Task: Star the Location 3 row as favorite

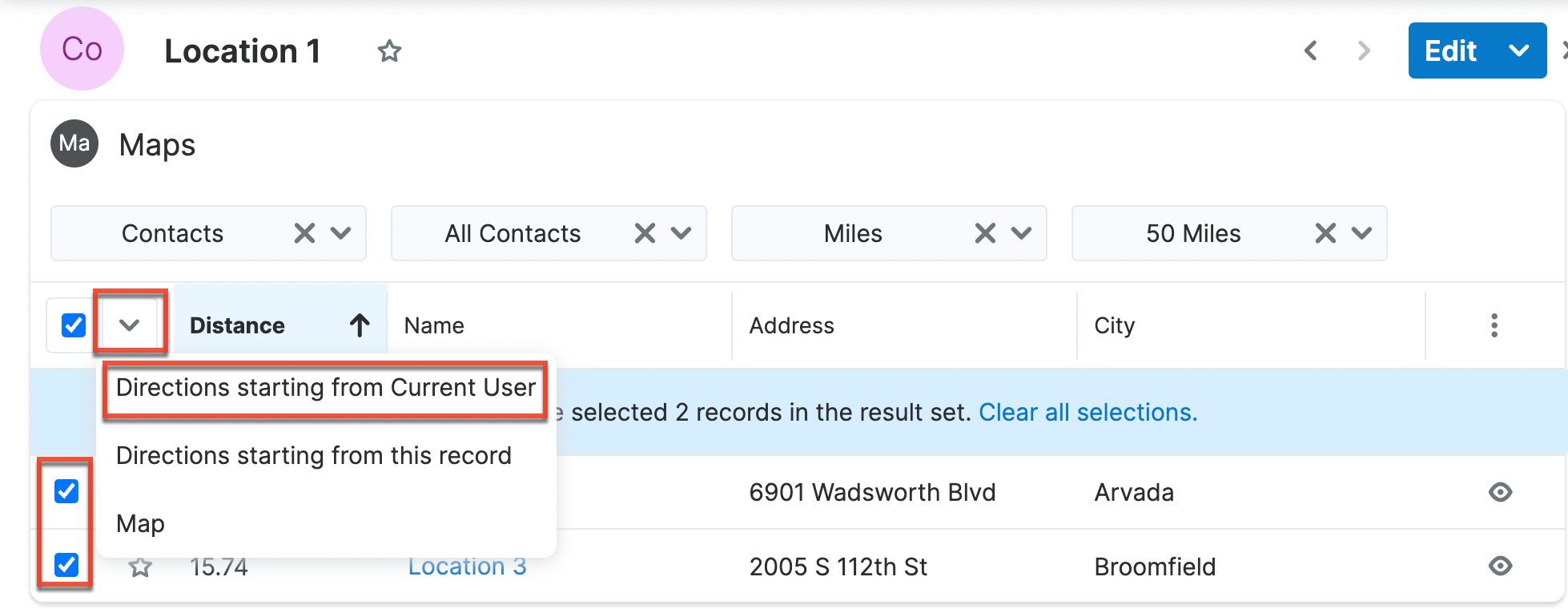Action: (x=141, y=567)
